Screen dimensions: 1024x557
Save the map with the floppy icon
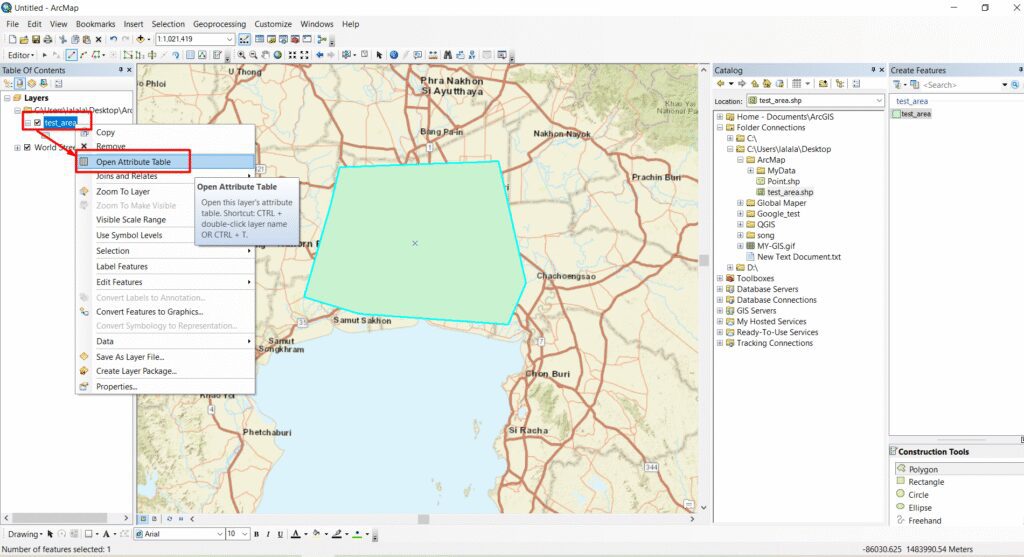(36, 40)
